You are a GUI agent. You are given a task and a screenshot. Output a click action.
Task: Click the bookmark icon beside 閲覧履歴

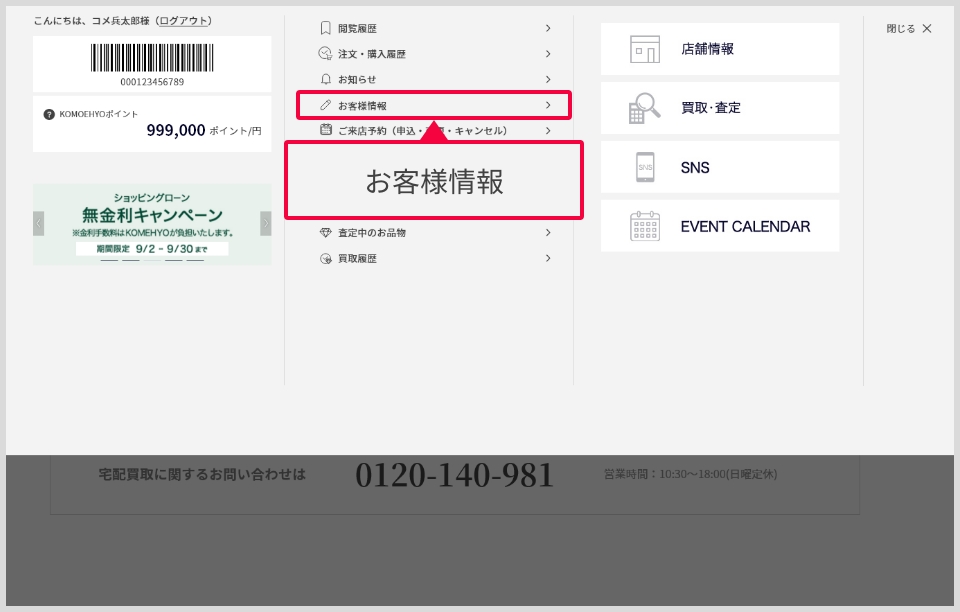tap(325, 29)
